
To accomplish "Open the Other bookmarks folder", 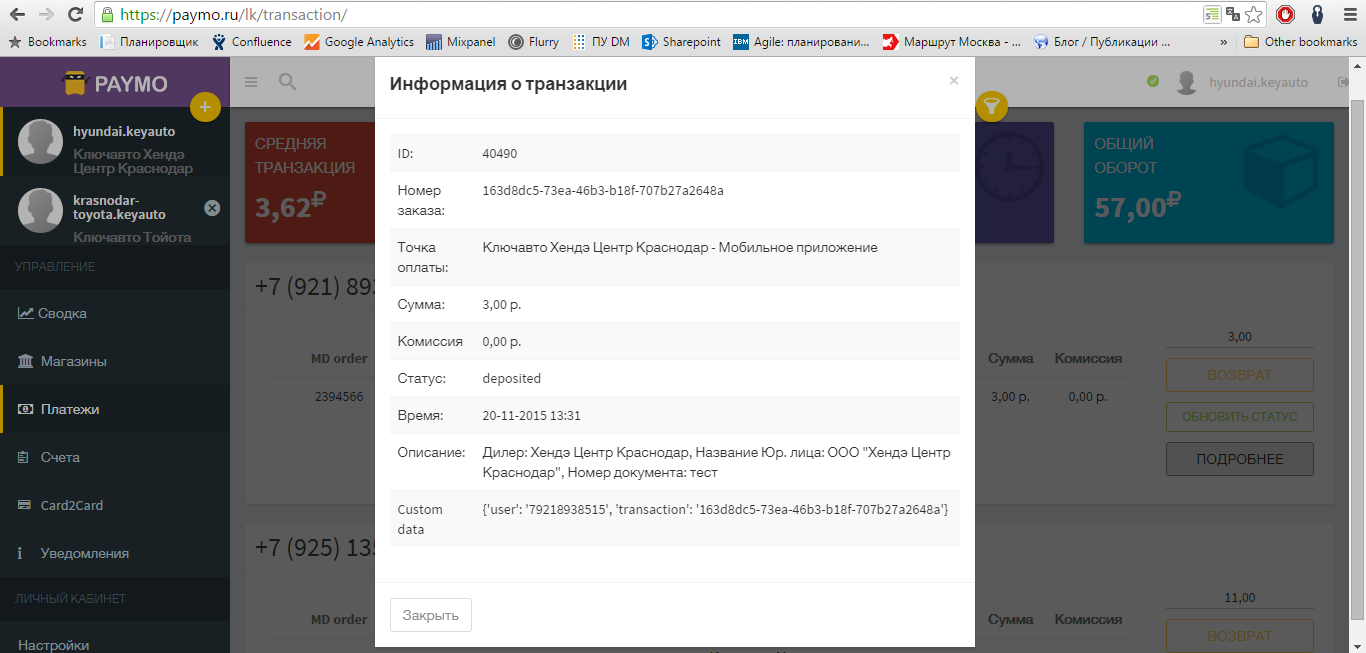I will [1300, 42].
